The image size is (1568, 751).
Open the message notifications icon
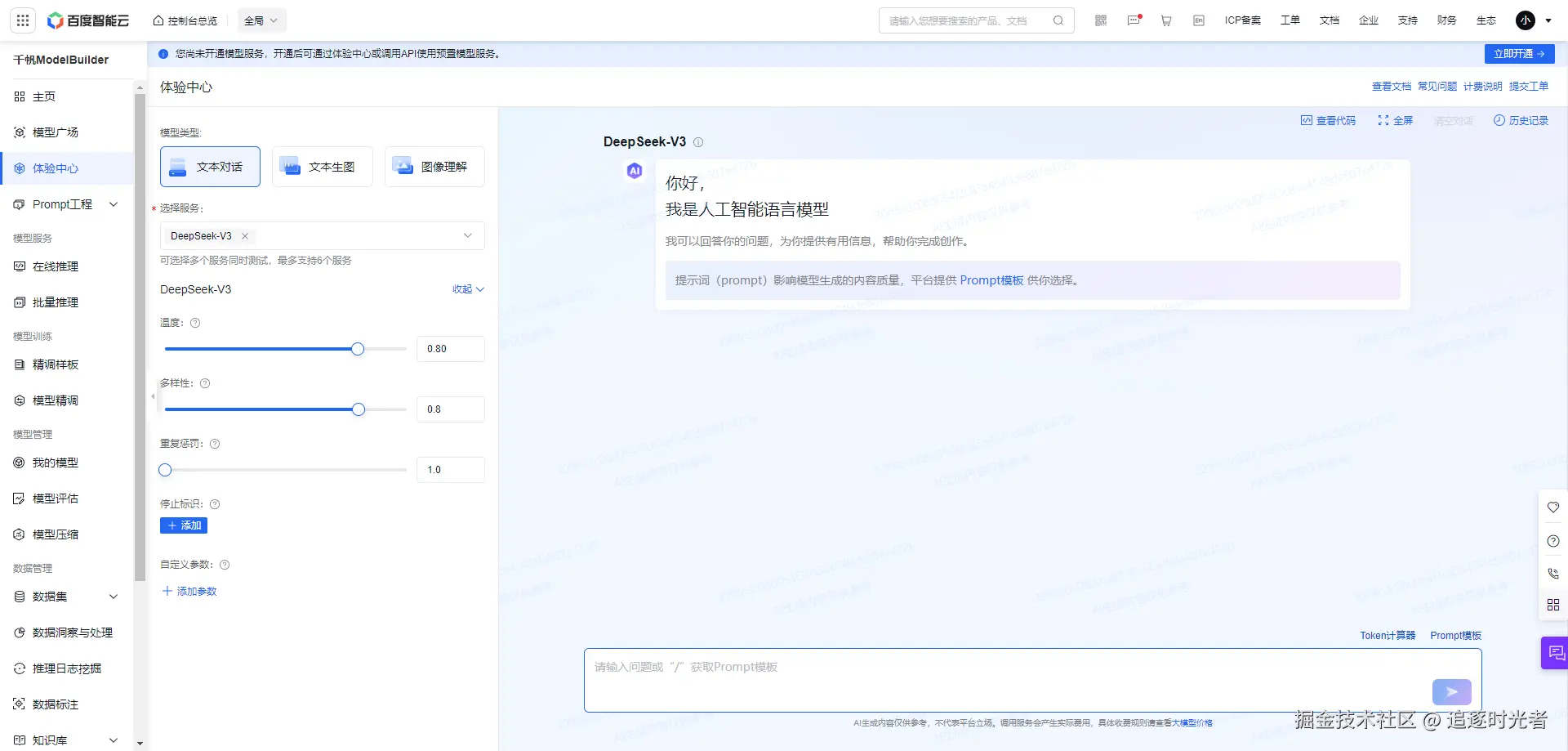click(x=1134, y=20)
